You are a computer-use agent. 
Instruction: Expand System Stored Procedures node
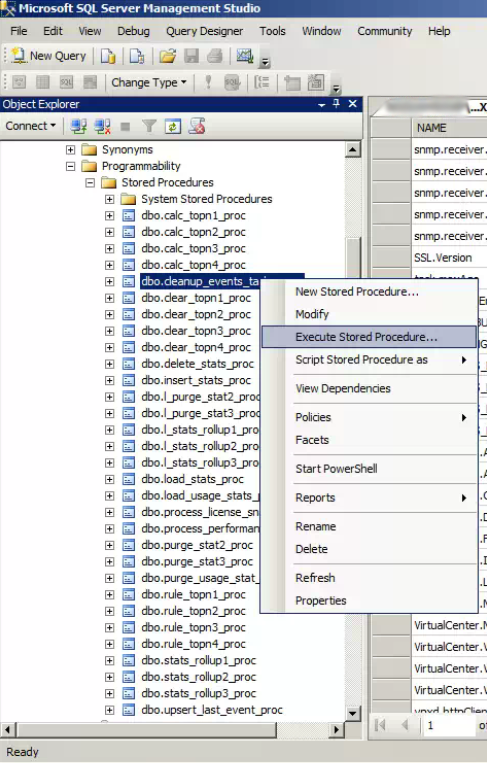[x=109, y=199]
